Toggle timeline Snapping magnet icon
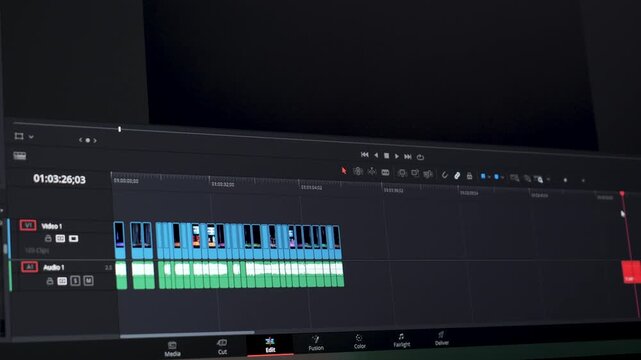 point(444,175)
